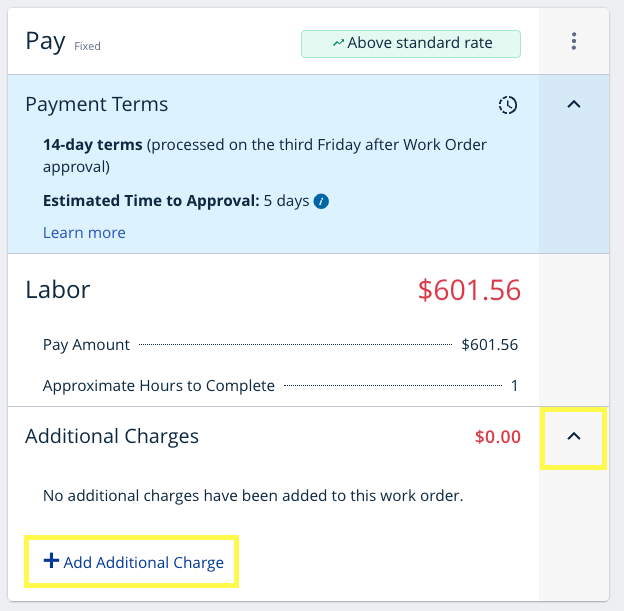This screenshot has width=624, height=611.
Task: Click the no additional charges message
Action: point(253,495)
